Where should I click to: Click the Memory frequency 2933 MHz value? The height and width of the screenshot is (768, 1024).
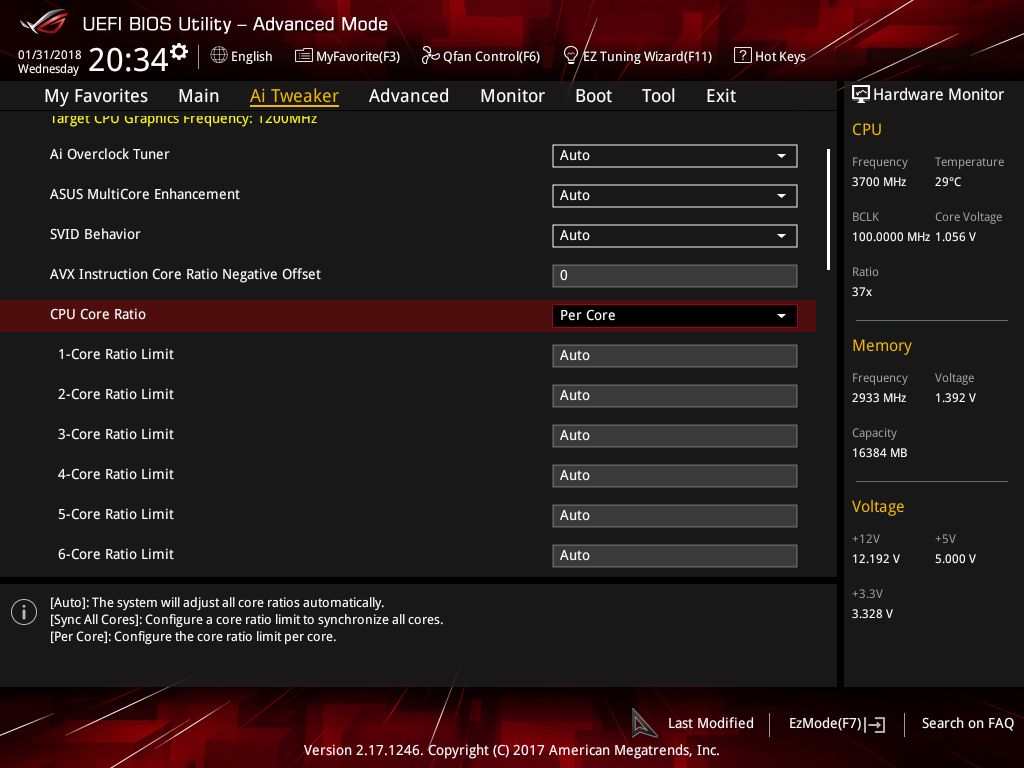point(879,398)
